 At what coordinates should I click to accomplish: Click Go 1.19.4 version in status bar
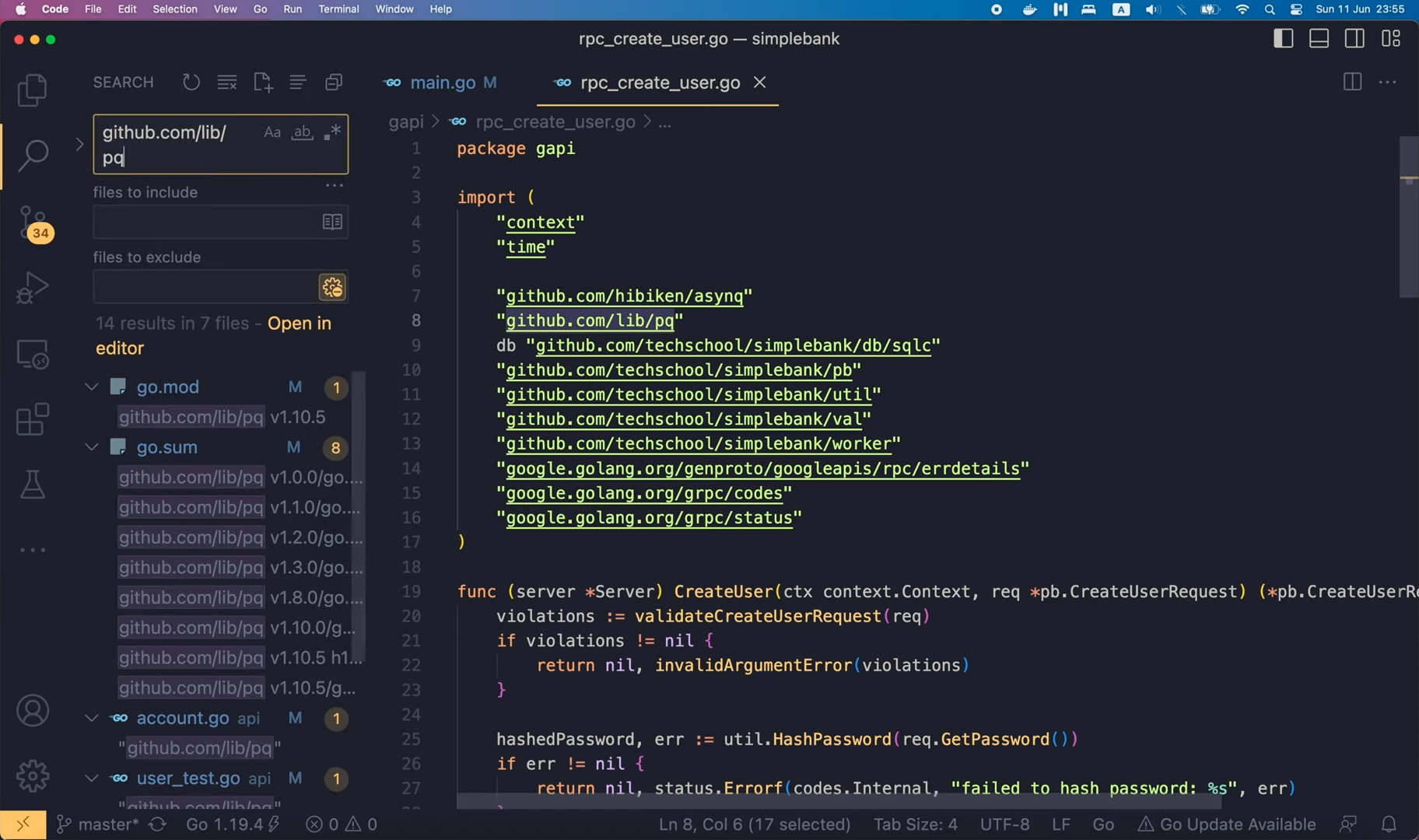tap(232, 824)
